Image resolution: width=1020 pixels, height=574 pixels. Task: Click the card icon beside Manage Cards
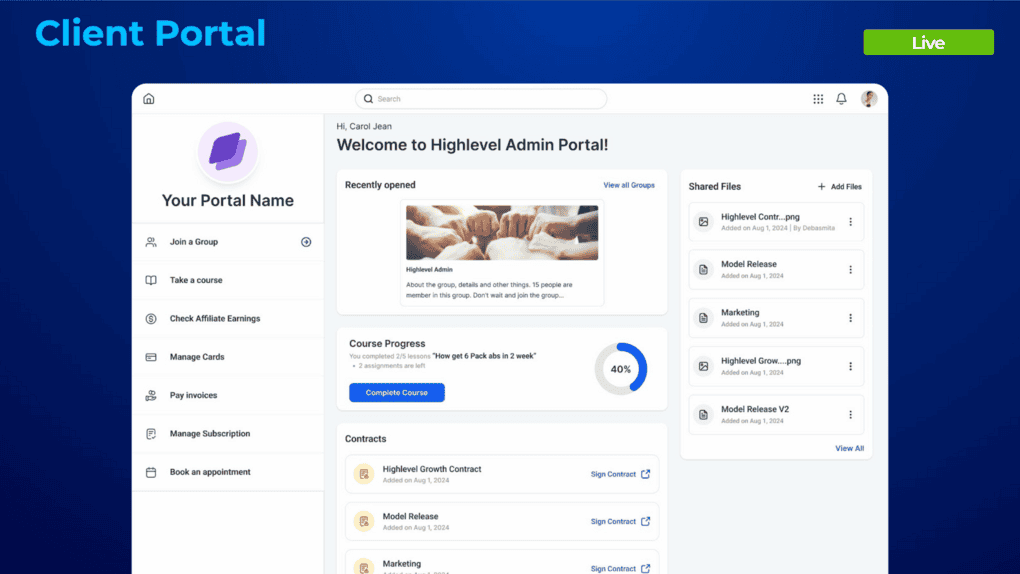(x=151, y=357)
